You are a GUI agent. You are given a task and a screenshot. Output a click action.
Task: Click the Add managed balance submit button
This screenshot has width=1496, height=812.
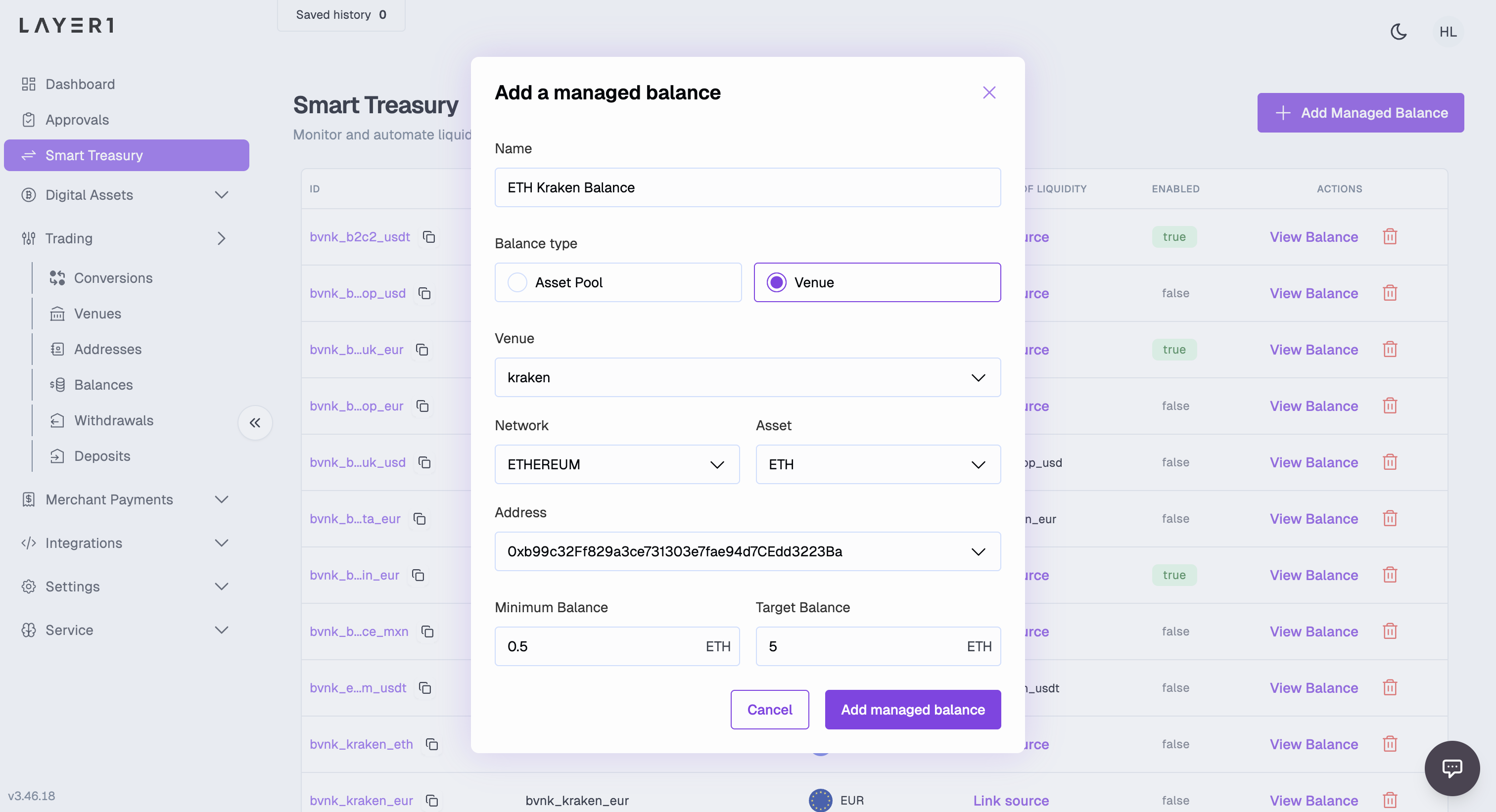[x=912, y=709]
